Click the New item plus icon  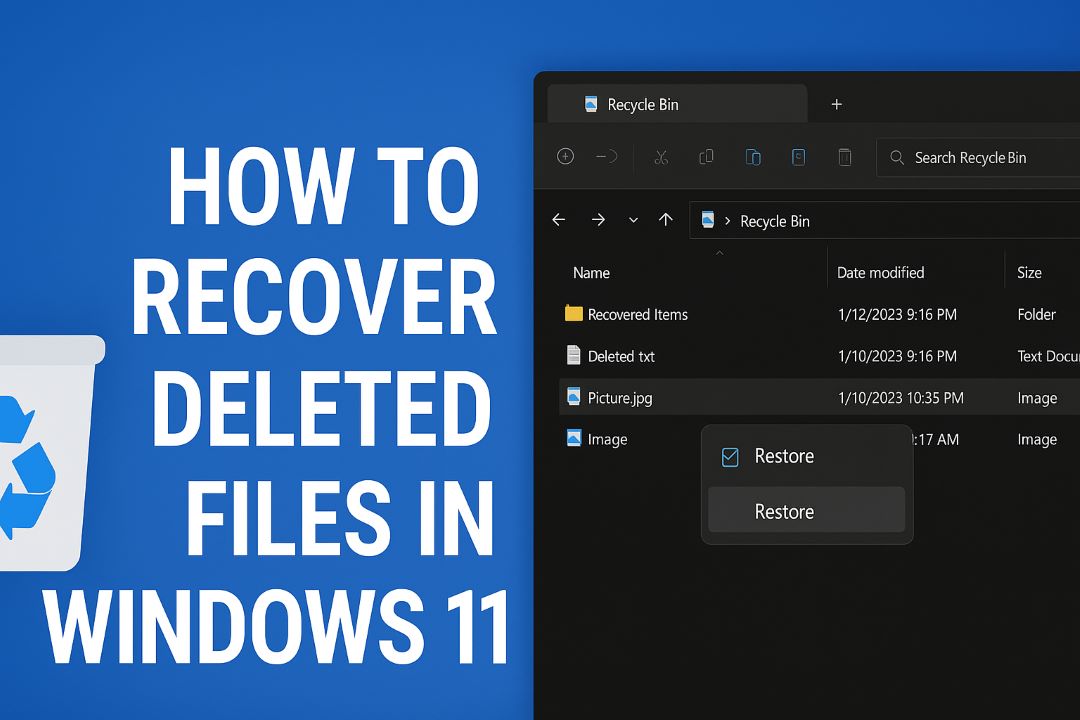565,157
